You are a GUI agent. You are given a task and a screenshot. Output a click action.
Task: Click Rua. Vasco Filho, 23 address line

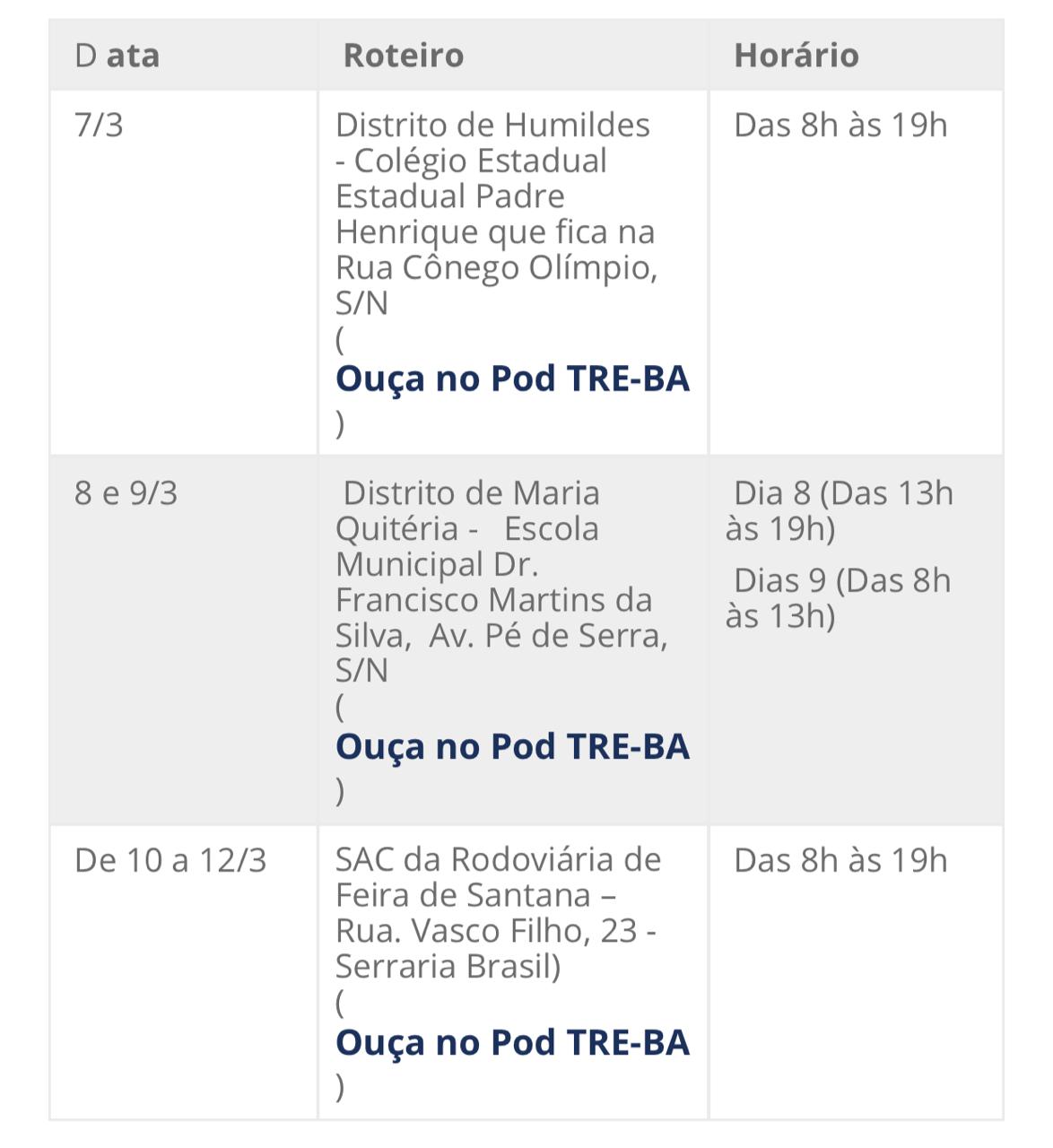496,931
